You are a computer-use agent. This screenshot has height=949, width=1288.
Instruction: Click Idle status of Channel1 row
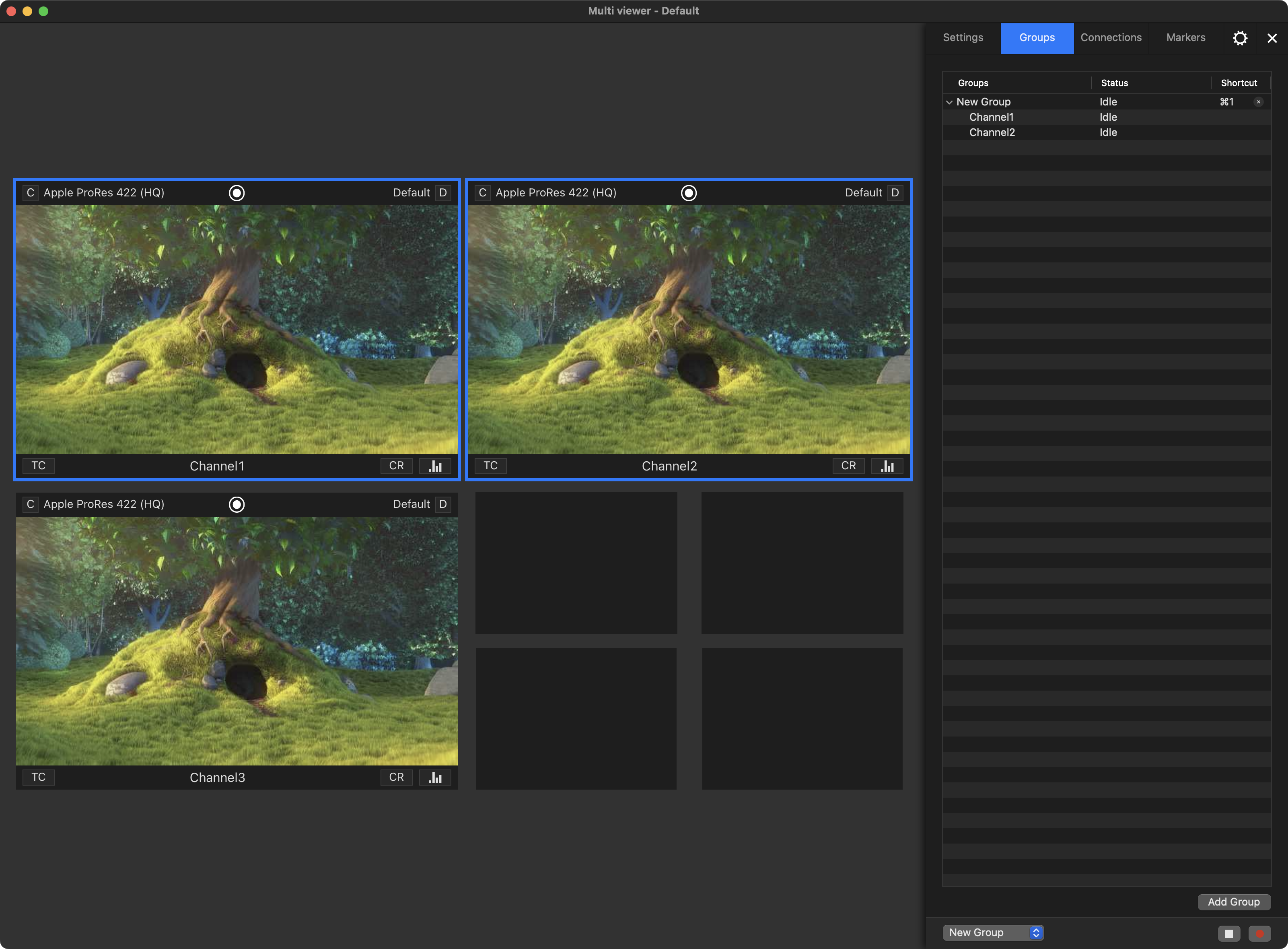(1108, 117)
